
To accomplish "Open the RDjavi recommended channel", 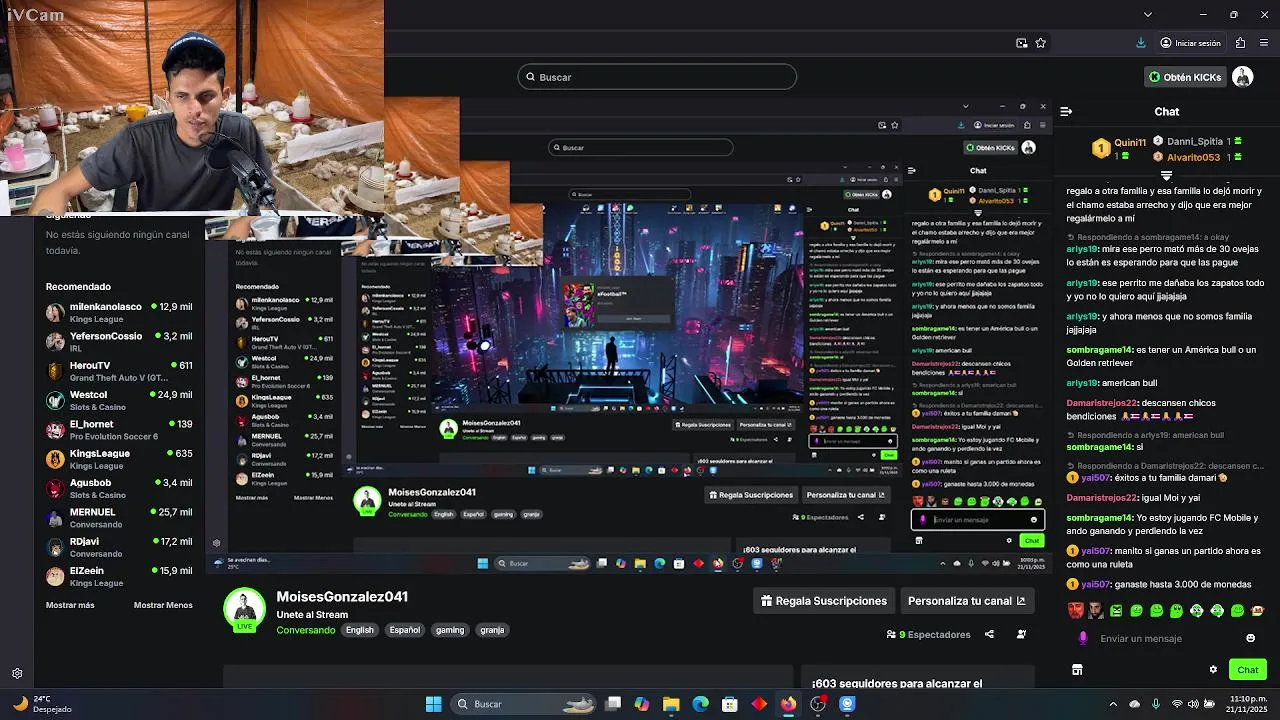I will point(119,546).
